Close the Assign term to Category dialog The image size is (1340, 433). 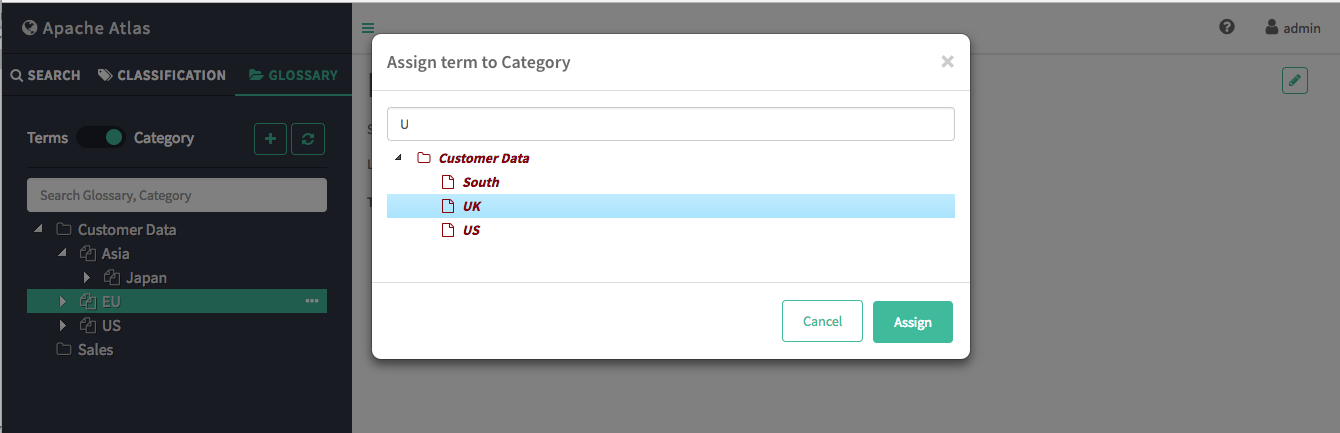coord(947,62)
